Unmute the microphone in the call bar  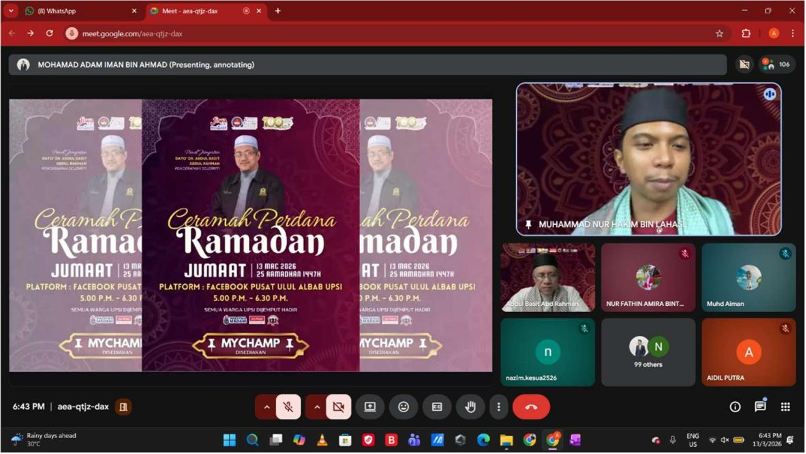pos(288,407)
